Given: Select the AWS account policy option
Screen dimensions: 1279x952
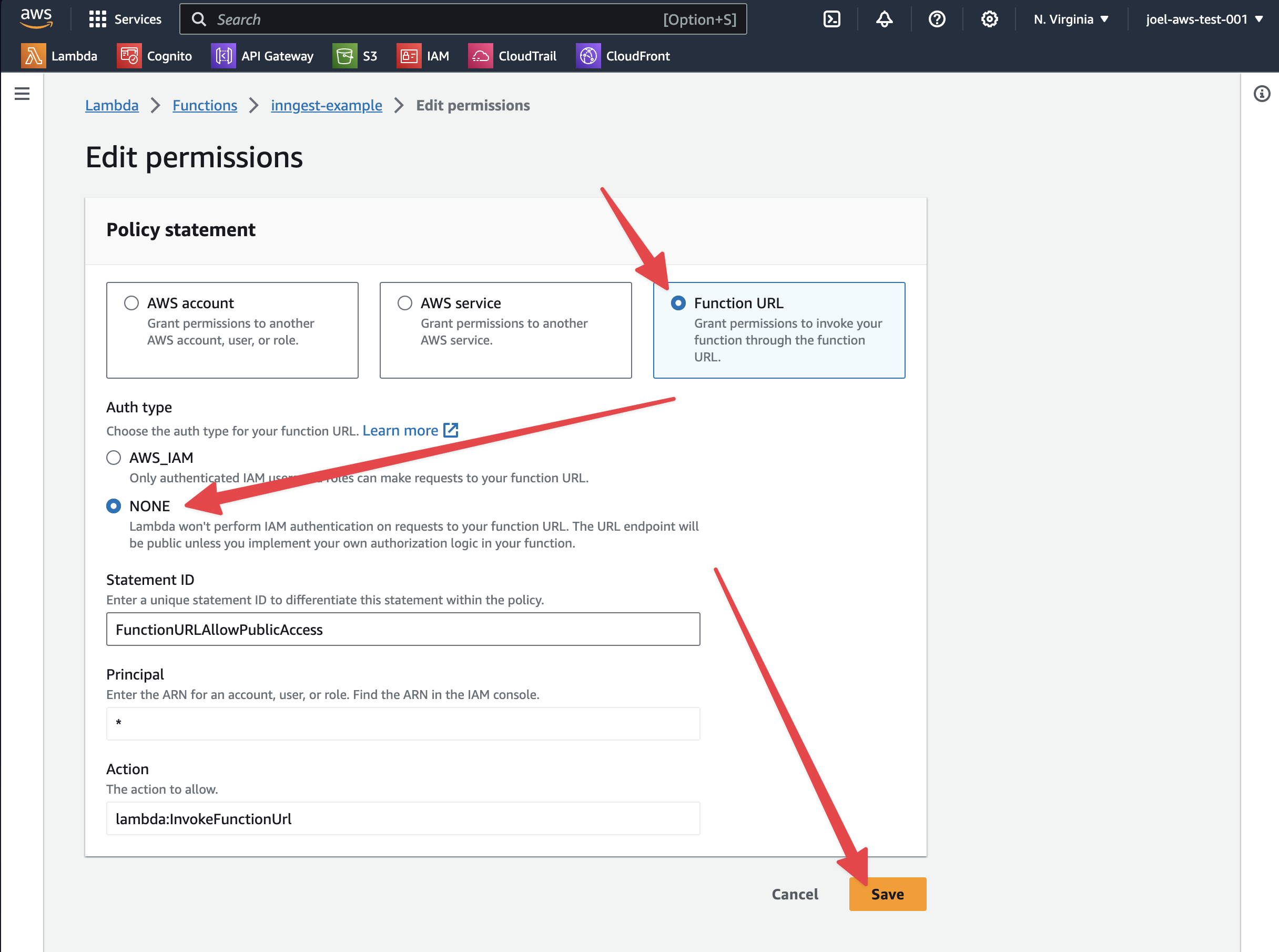Looking at the screenshot, I should pyautogui.click(x=131, y=303).
